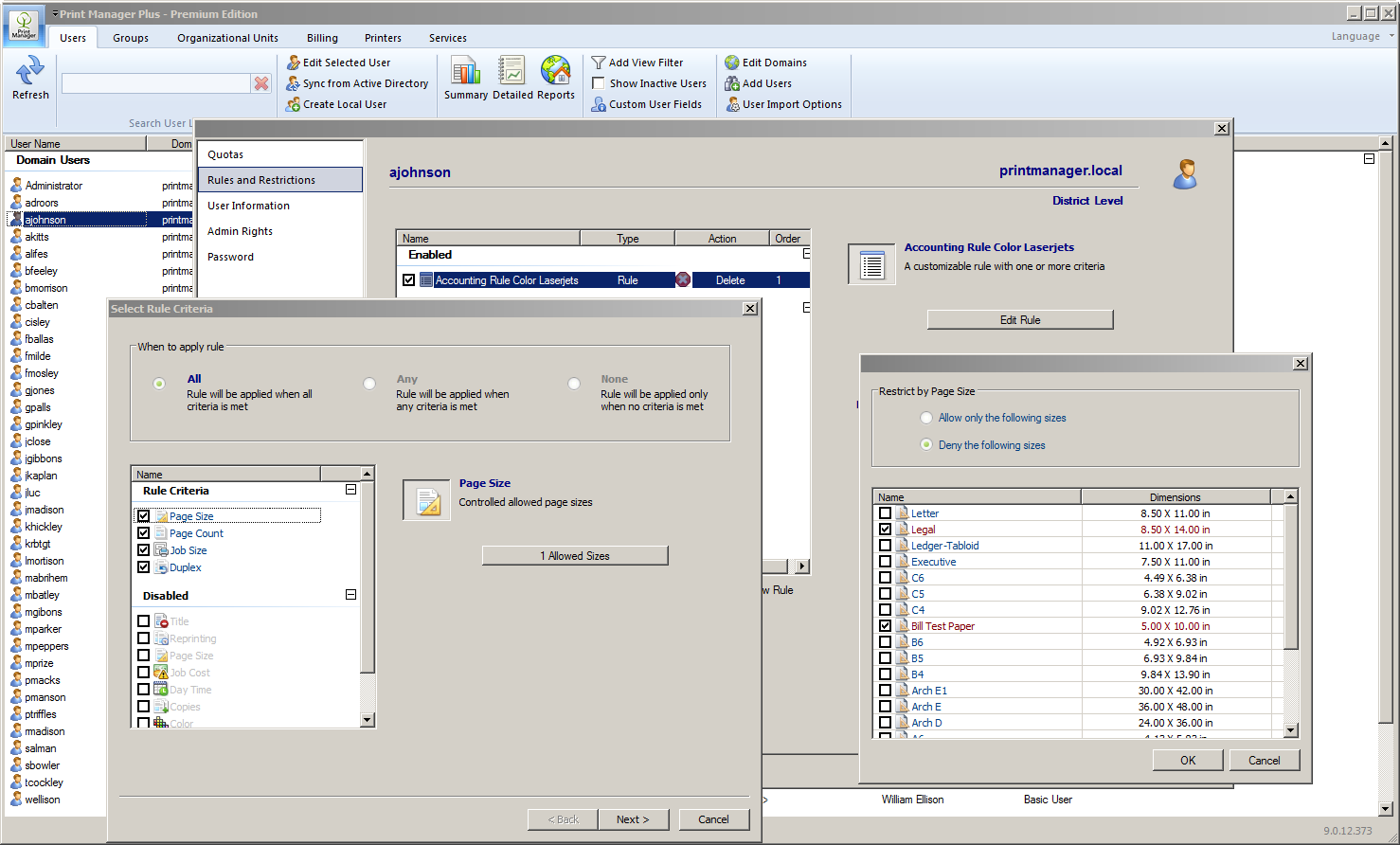Select the All criteria radio button
Image resolution: width=1400 pixels, height=845 pixels.
coord(159,384)
